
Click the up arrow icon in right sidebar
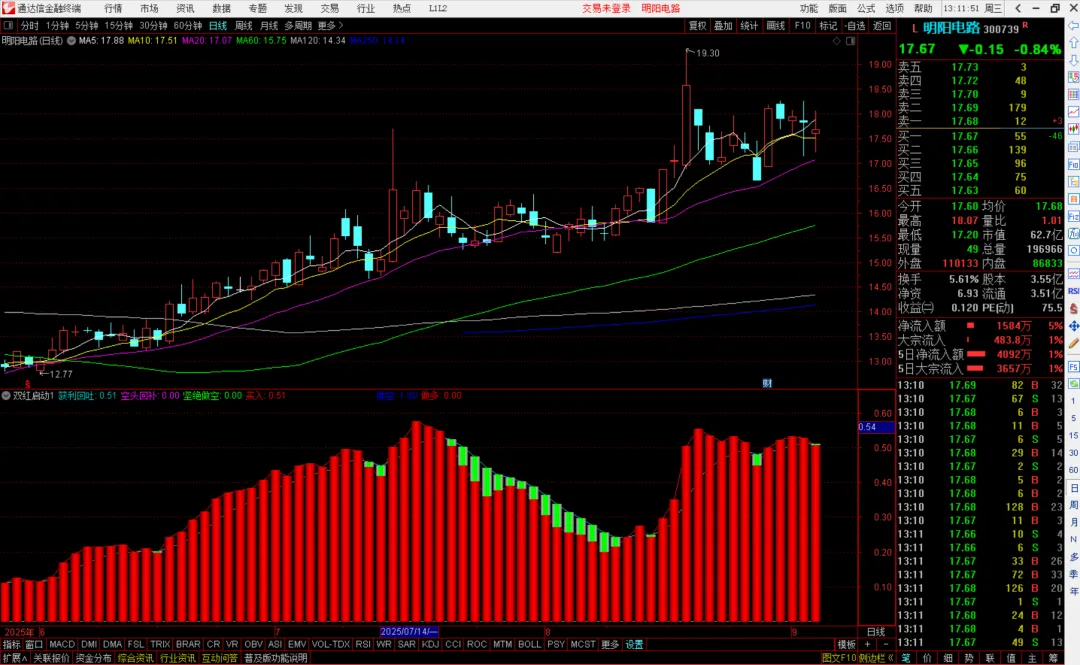[x=1074, y=43]
